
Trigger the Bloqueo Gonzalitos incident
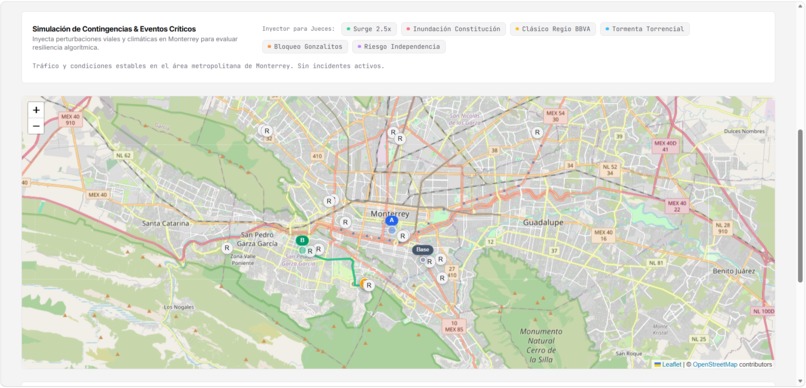305,47
